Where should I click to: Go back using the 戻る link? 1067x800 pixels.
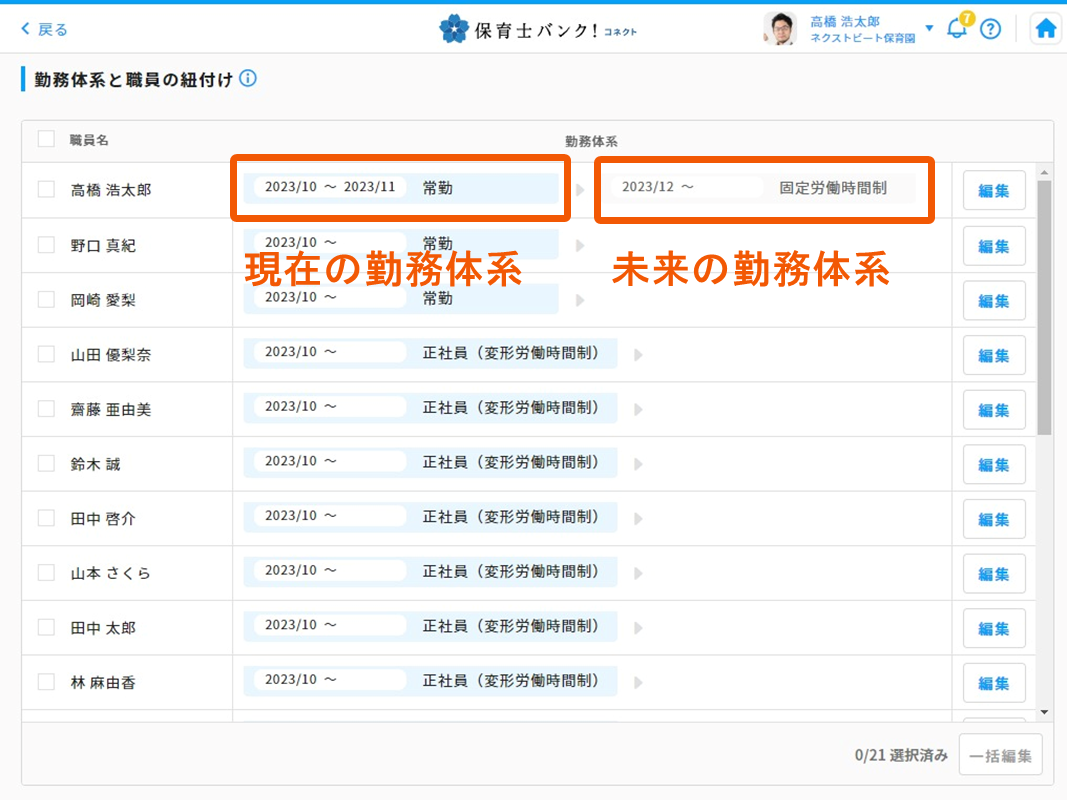coord(45,29)
